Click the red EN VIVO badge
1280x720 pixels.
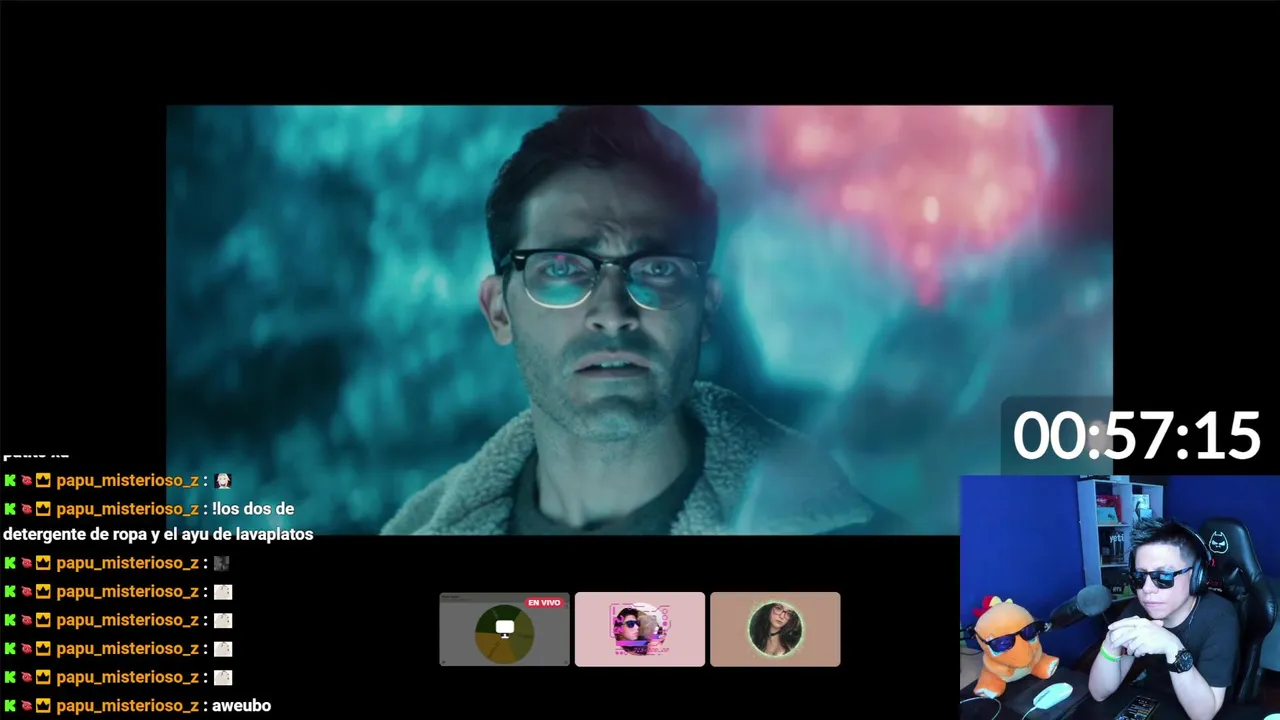pyautogui.click(x=544, y=603)
